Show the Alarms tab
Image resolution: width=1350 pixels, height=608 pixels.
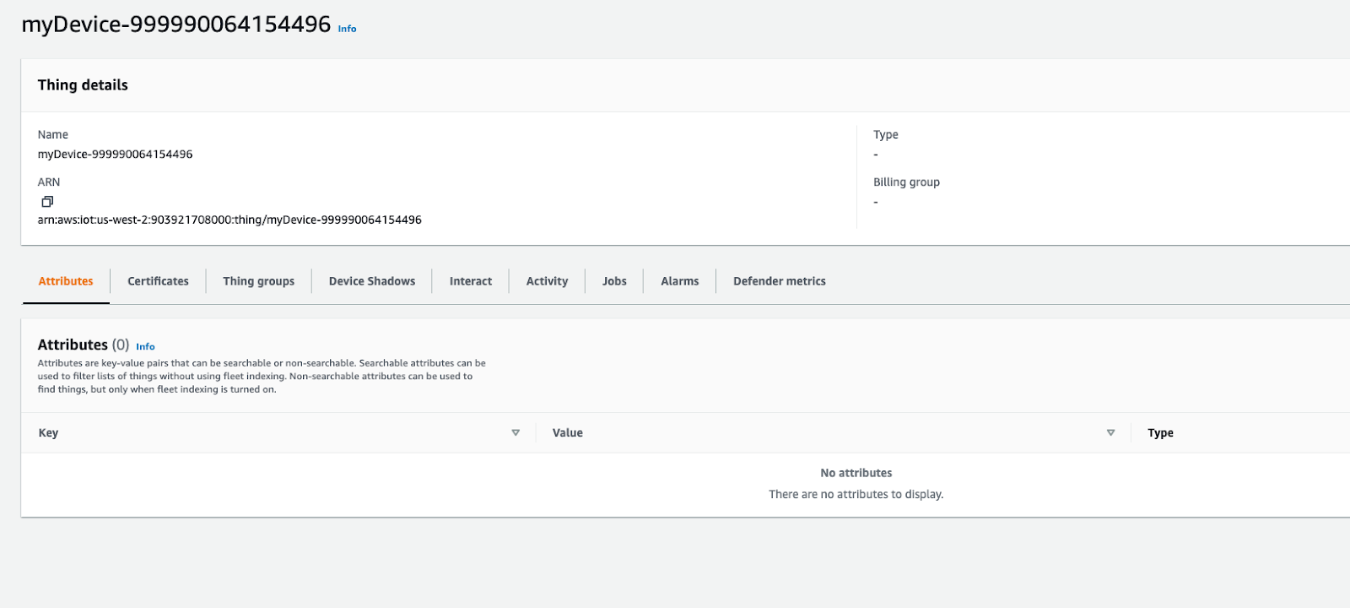[x=679, y=281]
